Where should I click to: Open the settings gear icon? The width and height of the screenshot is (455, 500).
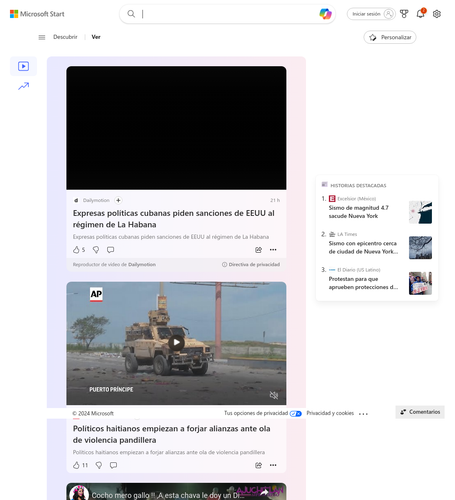tap(437, 14)
